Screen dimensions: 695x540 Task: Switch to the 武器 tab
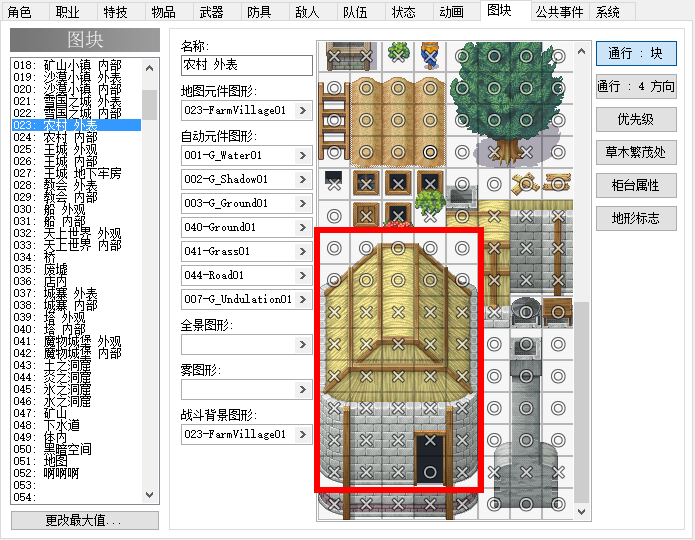pyautogui.click(x=211, y=11)
